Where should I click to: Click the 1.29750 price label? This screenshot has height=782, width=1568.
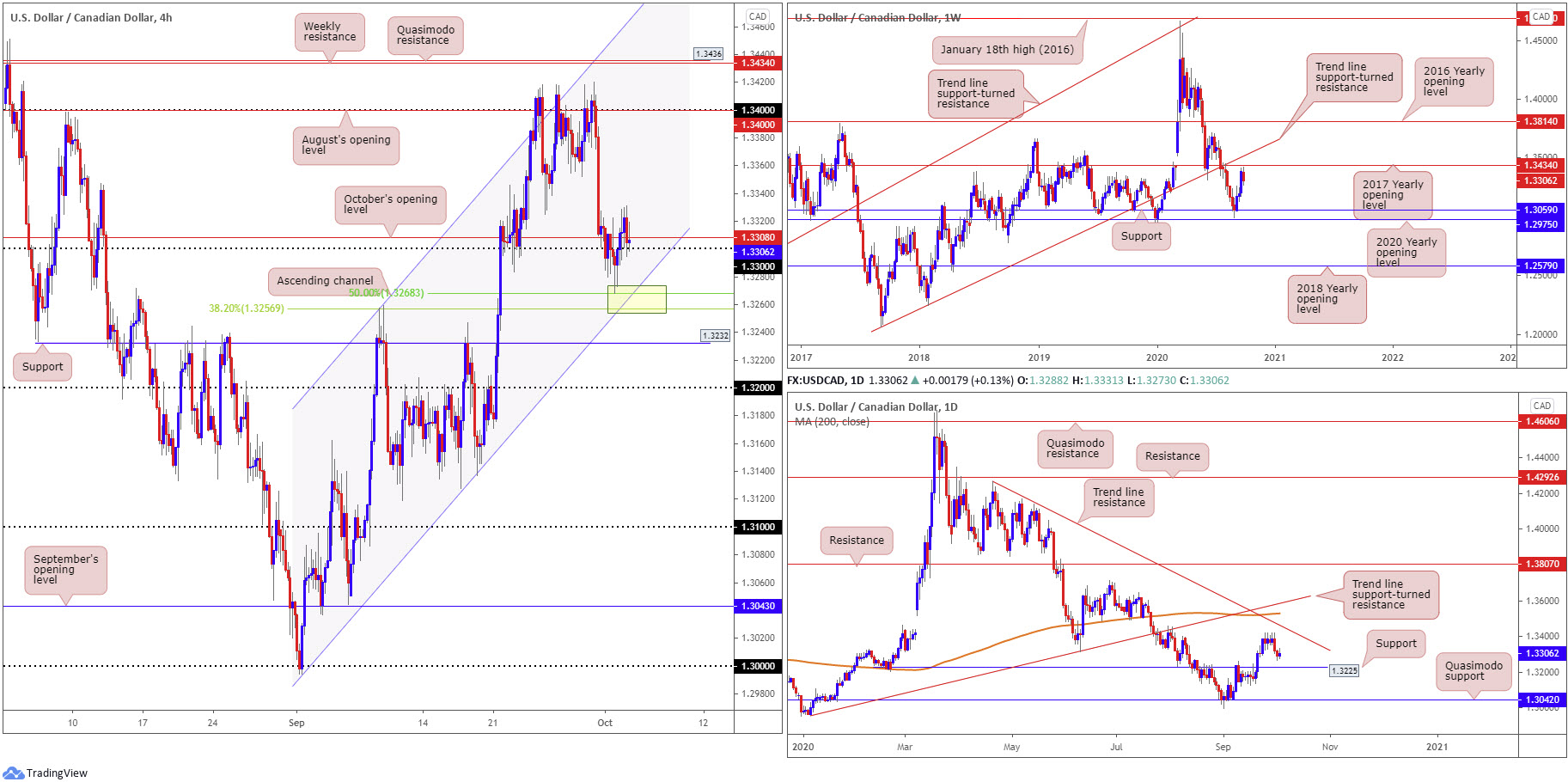point(1541,224)
